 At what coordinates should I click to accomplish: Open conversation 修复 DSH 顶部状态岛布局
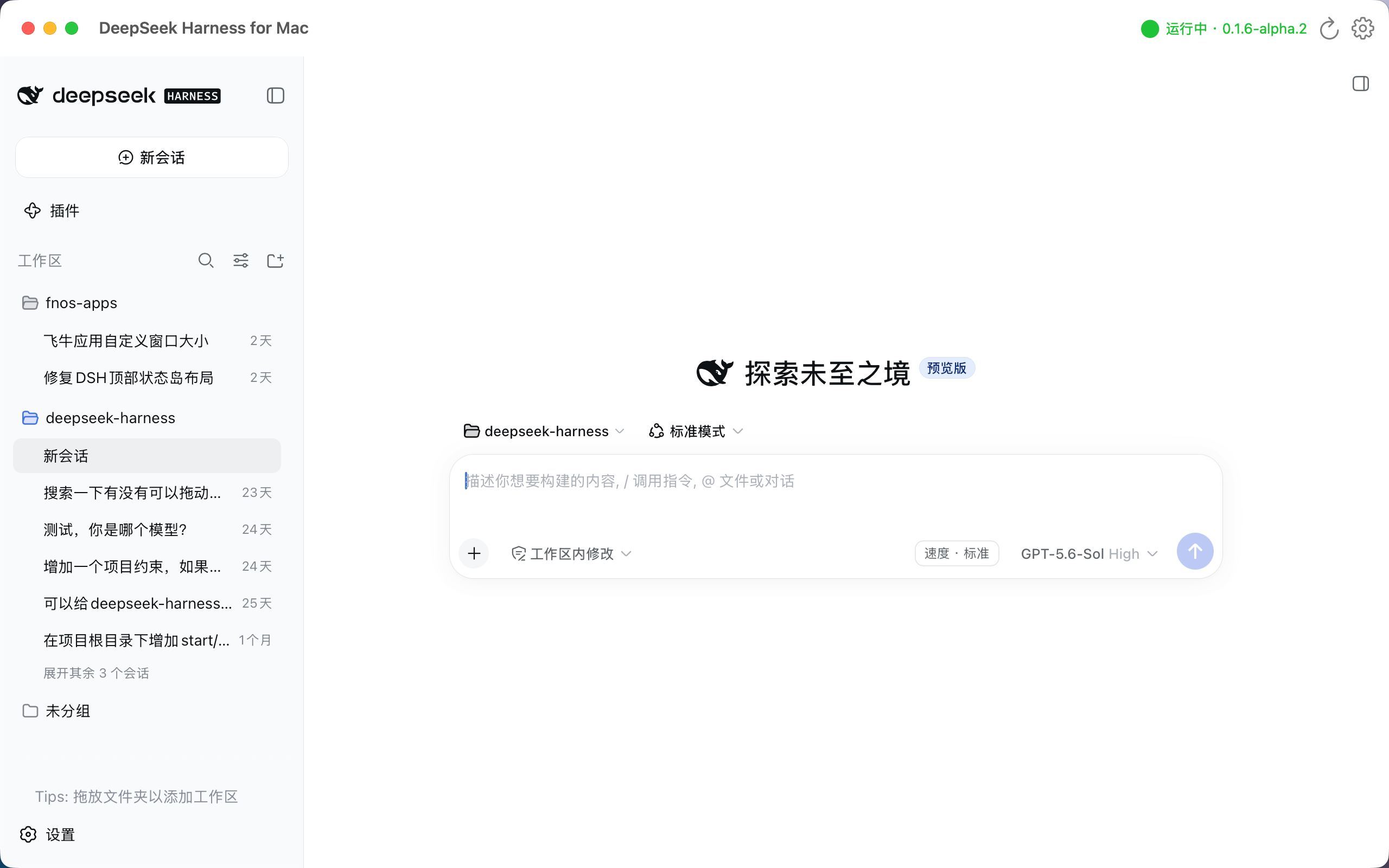tap(147, 378)
